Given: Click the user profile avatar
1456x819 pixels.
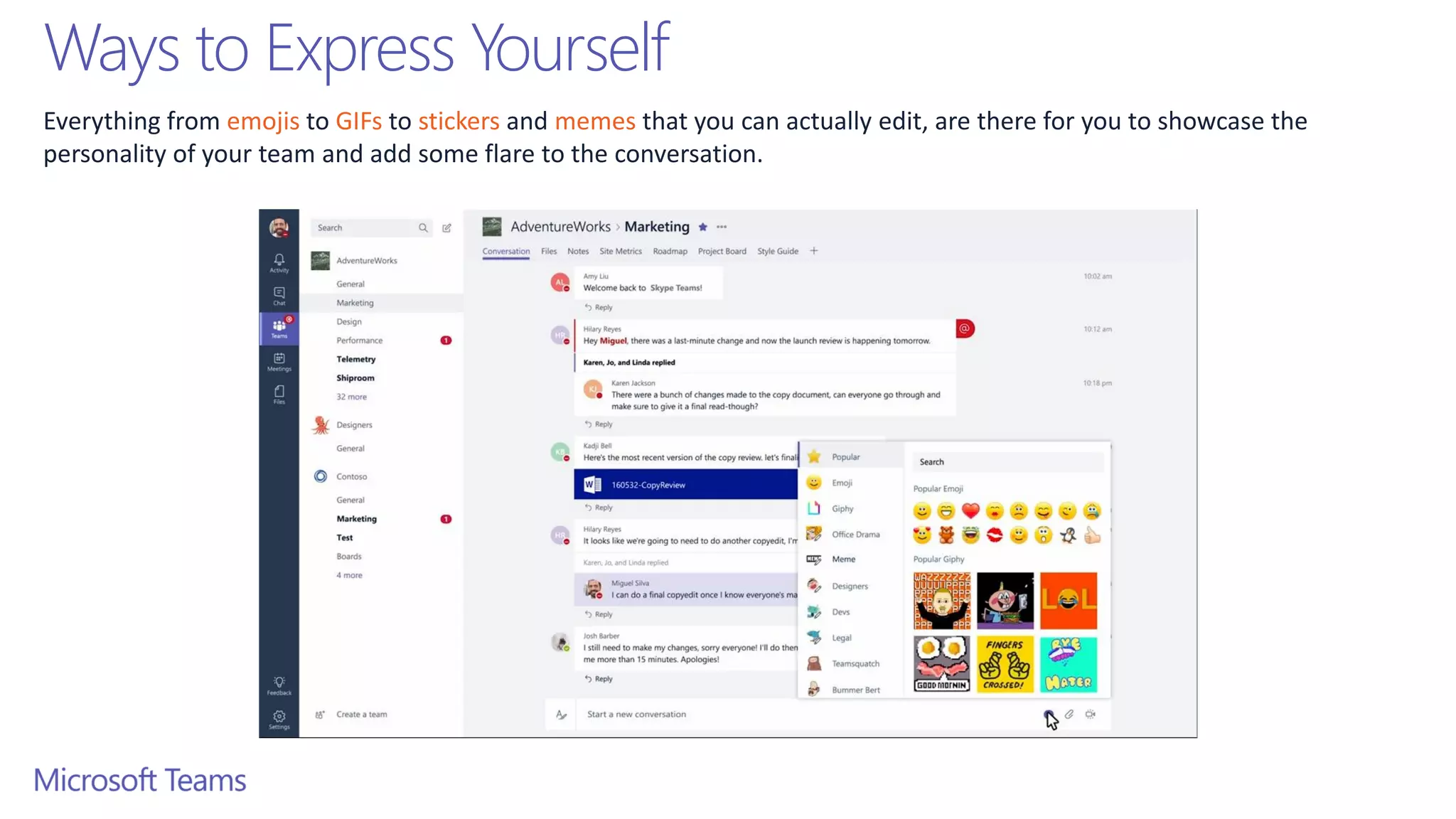Looking at the screenshot, I should tap(279, 227).
